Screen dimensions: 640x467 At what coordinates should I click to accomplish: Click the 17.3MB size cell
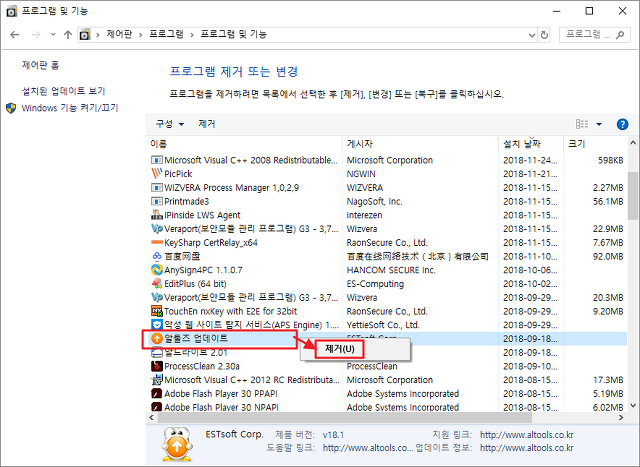608,380
